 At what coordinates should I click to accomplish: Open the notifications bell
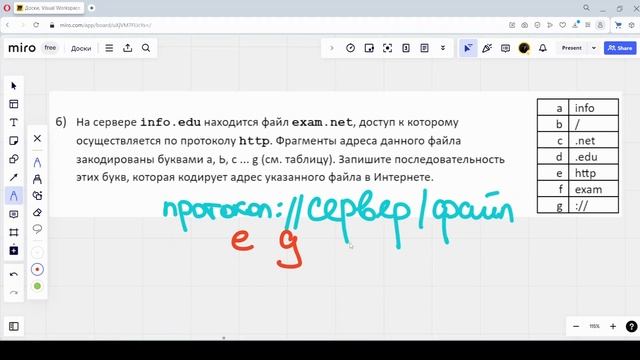pos(542,48)
